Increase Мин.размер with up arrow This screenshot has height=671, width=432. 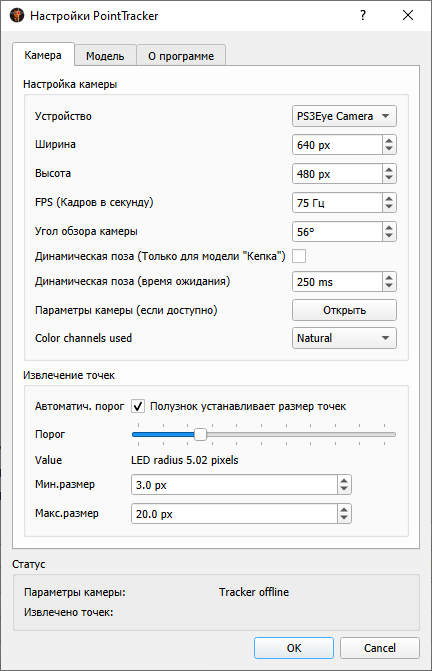click(x=344, y=481)
